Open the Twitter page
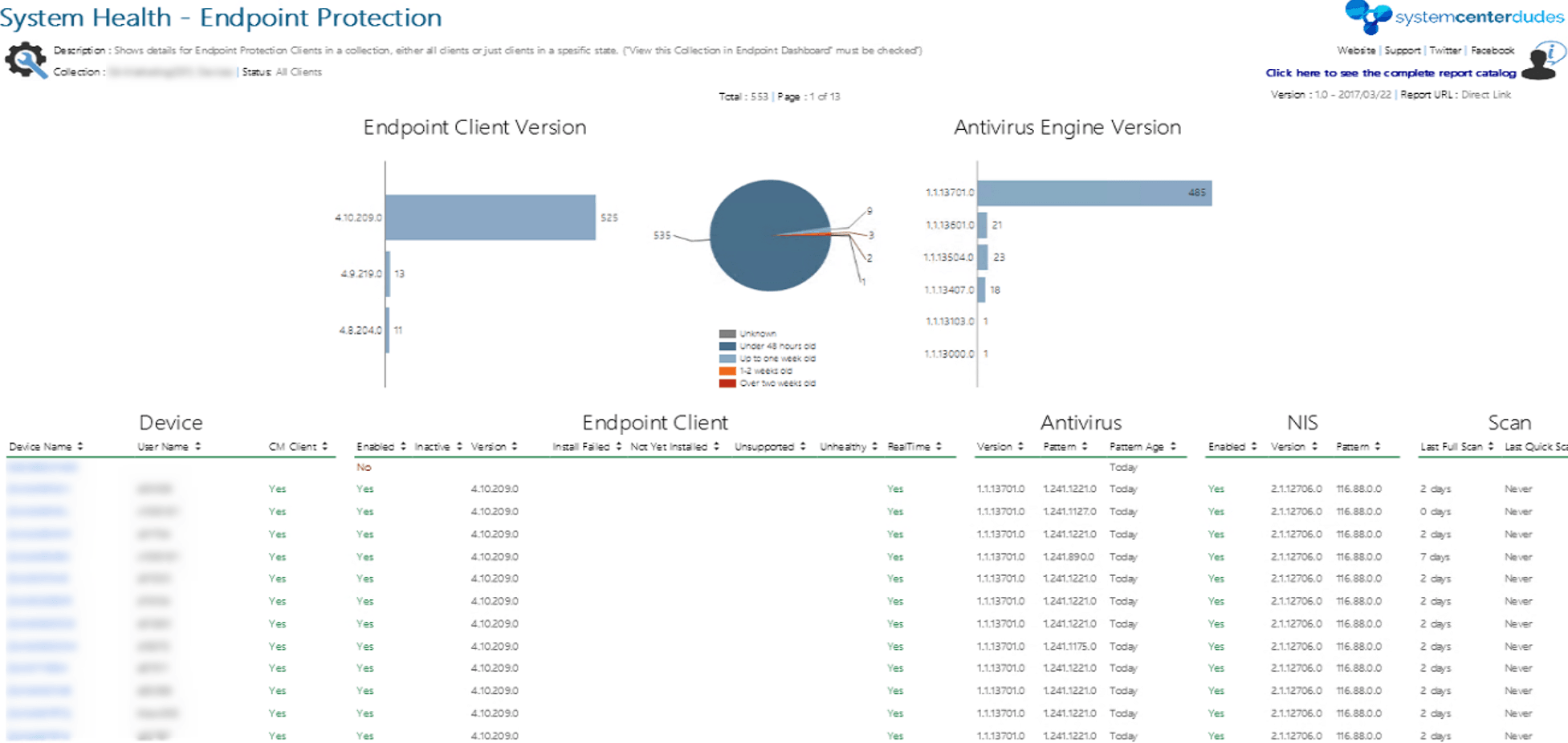The height and width of the screenshot is (743, 1568). [1444, 50]
